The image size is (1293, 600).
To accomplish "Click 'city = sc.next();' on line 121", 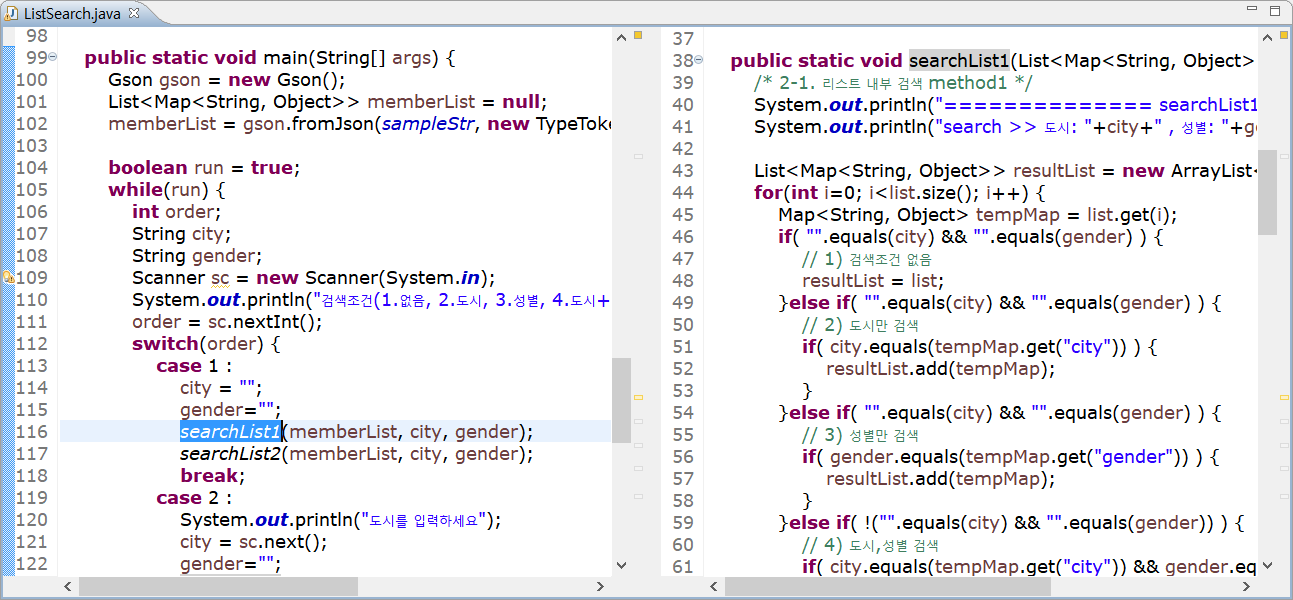I will tap(254, 541).
